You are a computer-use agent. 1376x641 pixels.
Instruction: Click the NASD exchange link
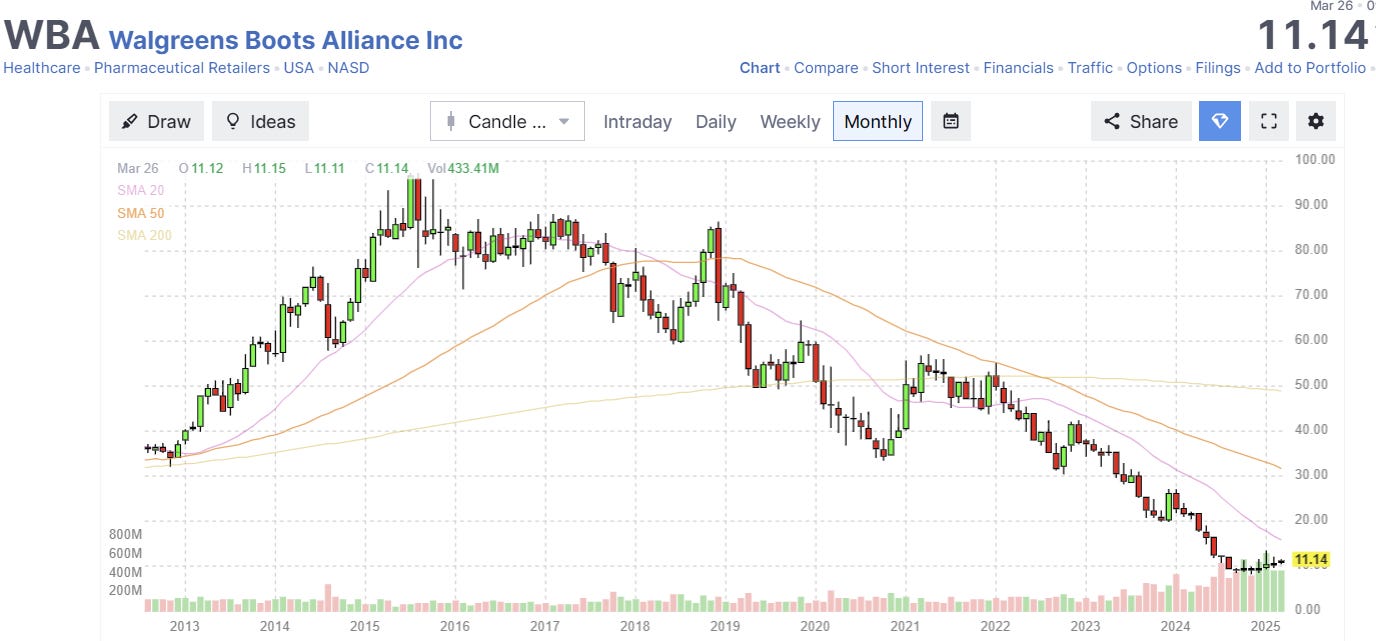point(348,68)
